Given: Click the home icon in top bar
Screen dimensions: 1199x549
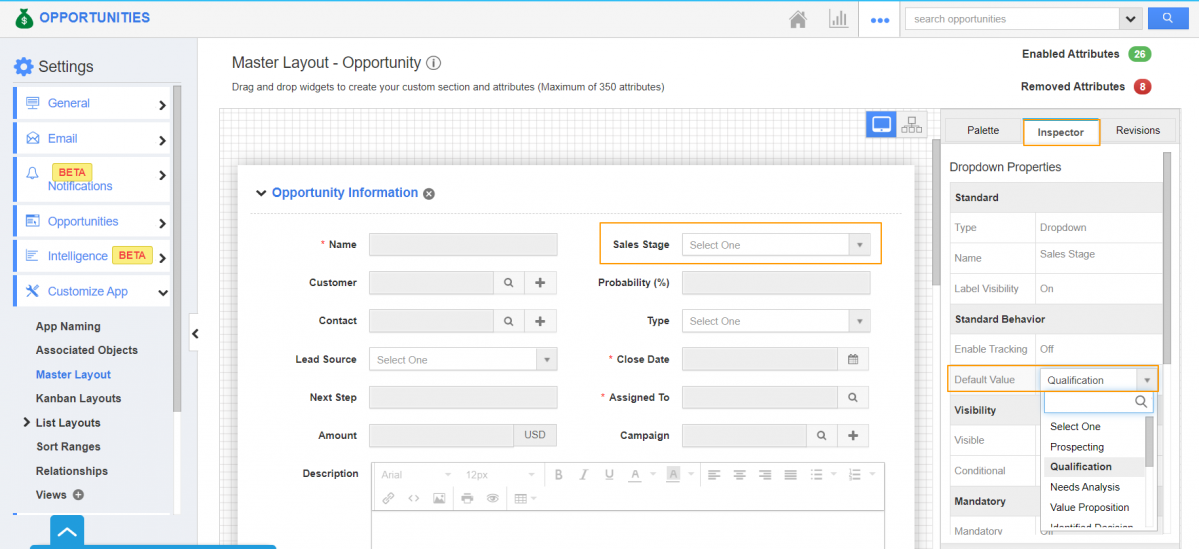Looking at the screenshot, I should point(798,19).
